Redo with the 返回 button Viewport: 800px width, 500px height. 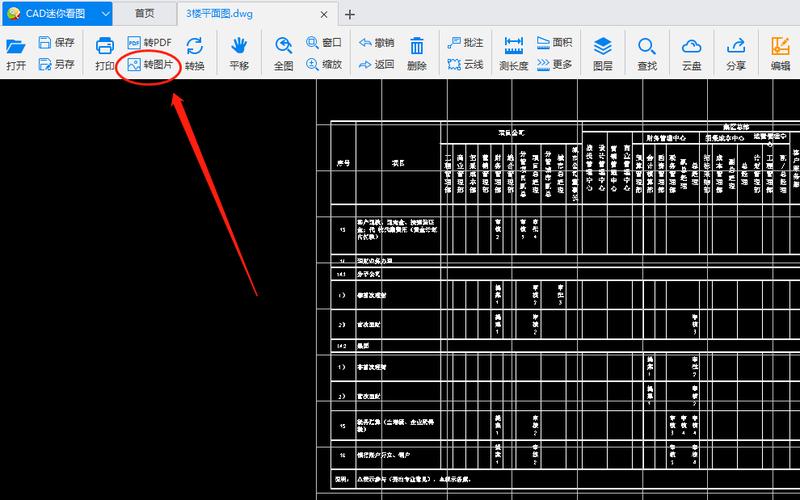point(377,64)
